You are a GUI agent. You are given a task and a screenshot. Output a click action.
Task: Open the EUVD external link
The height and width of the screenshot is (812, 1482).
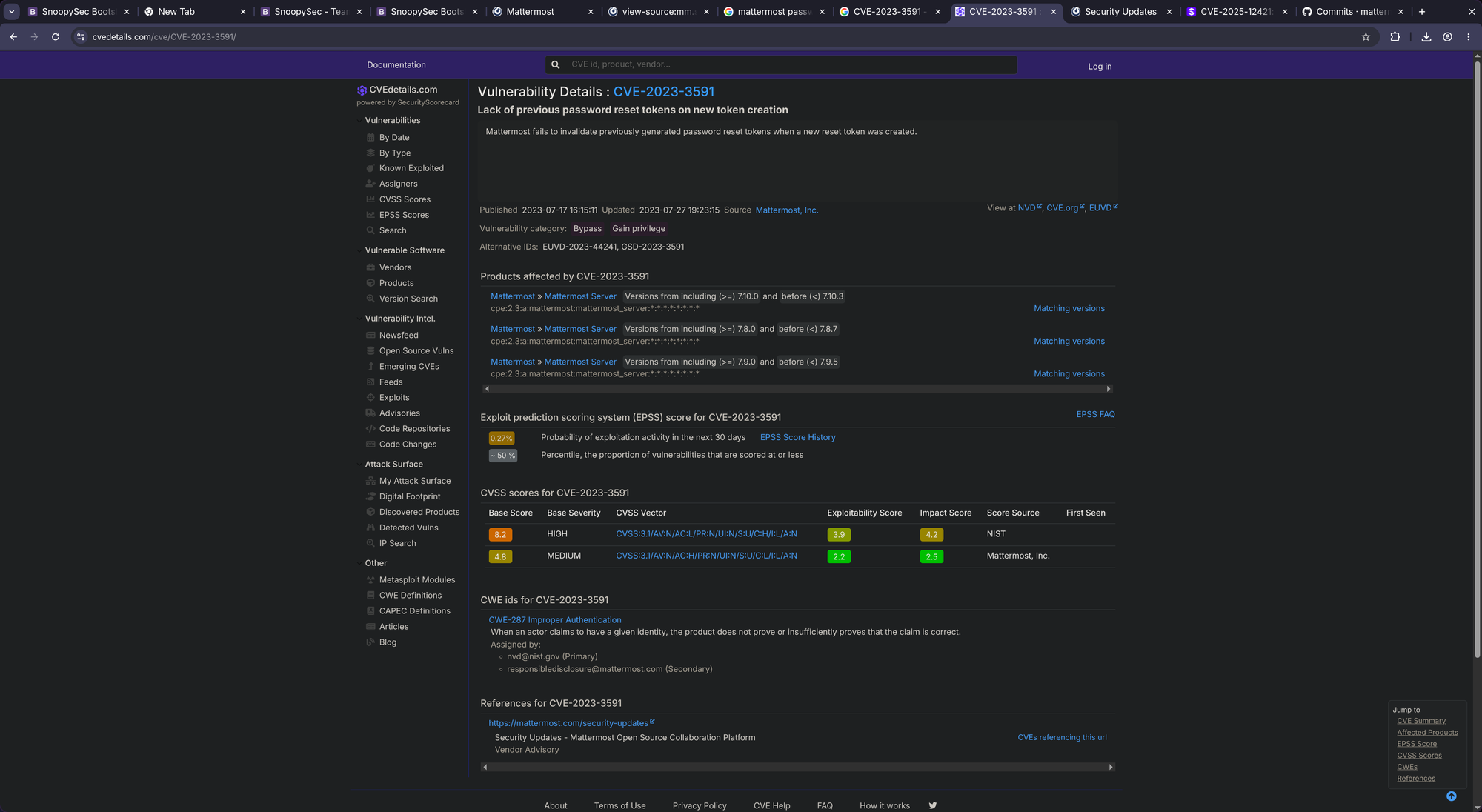pyautogui.click(x=1103, y=208)
